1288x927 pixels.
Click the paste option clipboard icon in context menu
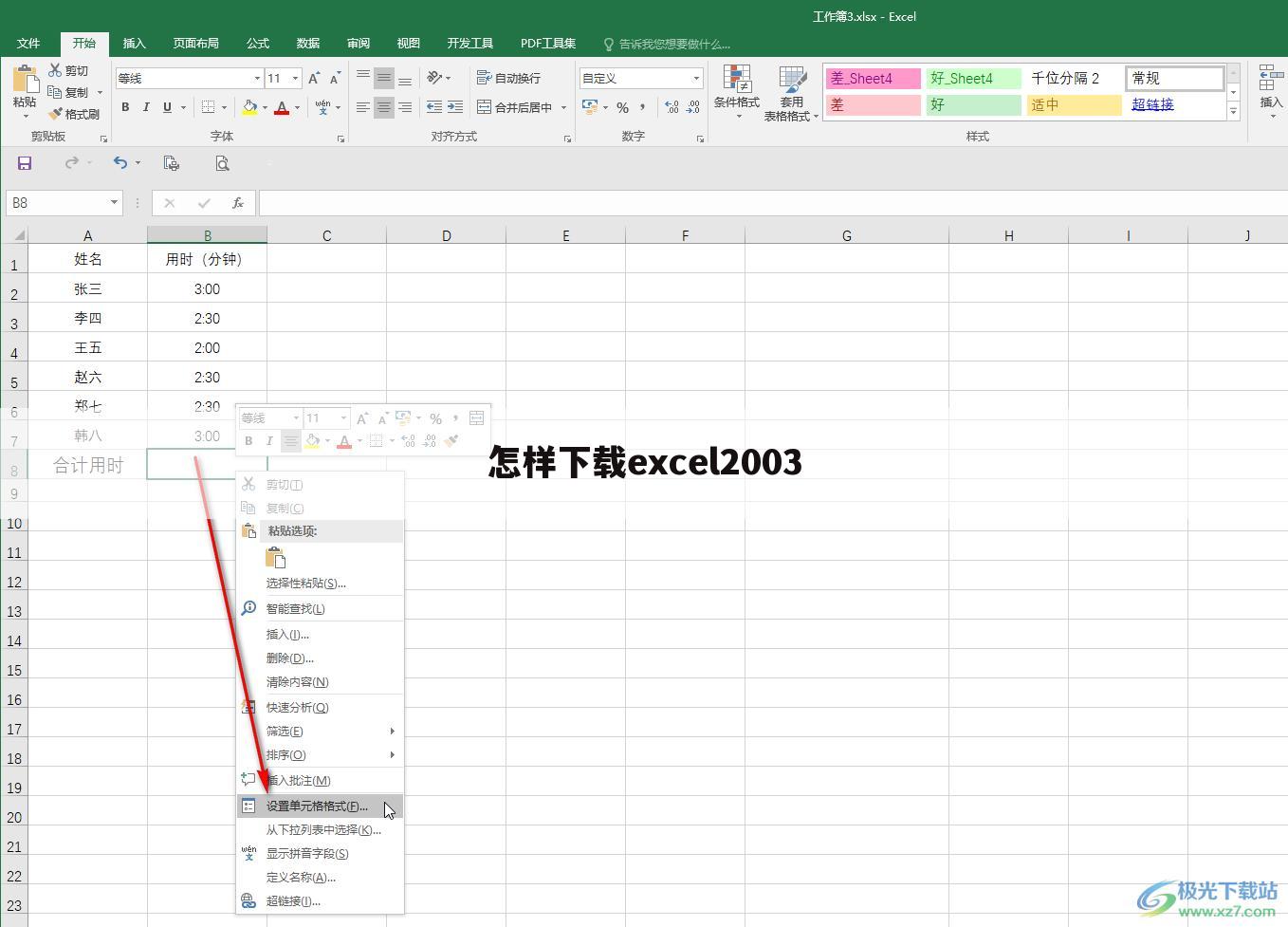click(x=276, y=557)
